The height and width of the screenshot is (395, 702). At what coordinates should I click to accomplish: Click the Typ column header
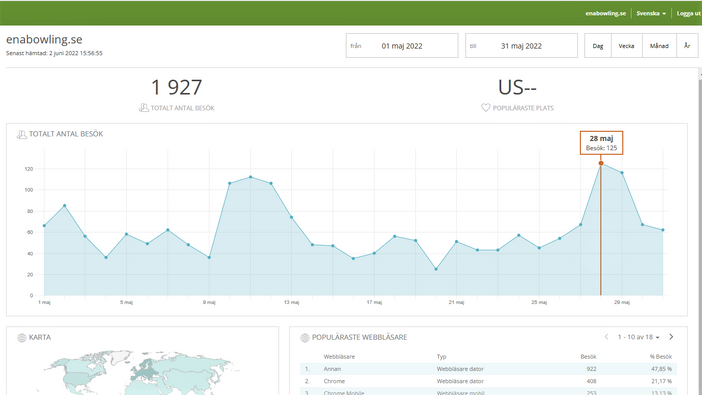click(441, 357)
